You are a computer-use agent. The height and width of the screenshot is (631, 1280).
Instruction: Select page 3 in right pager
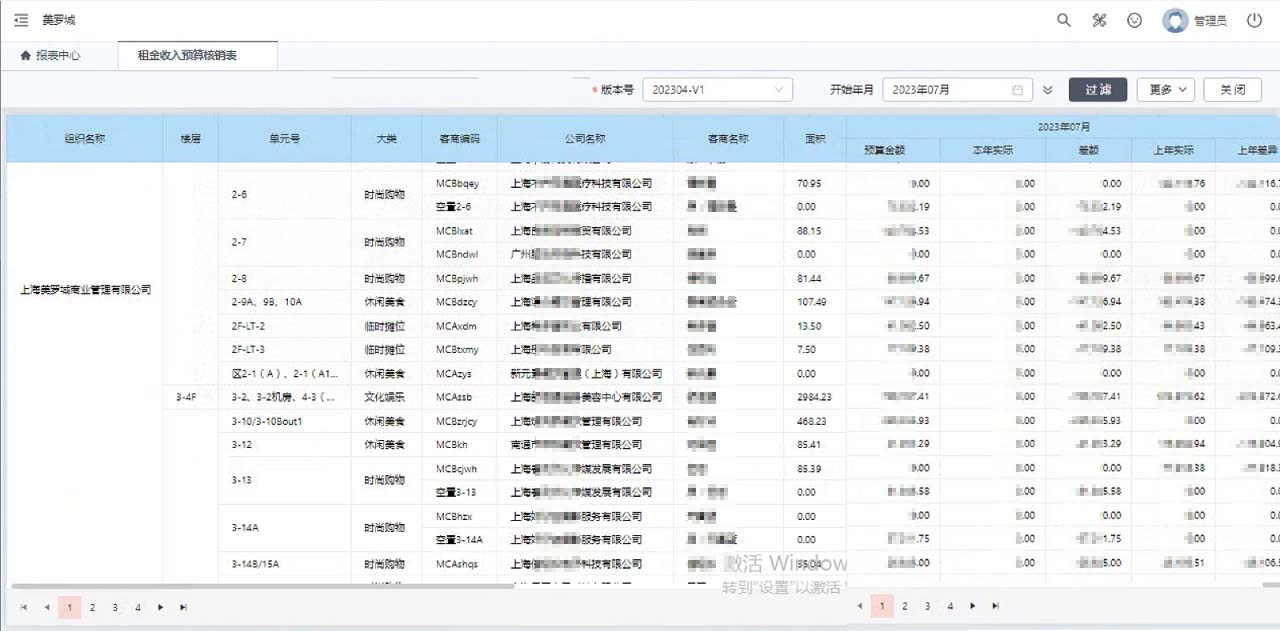tap(927, 606)
